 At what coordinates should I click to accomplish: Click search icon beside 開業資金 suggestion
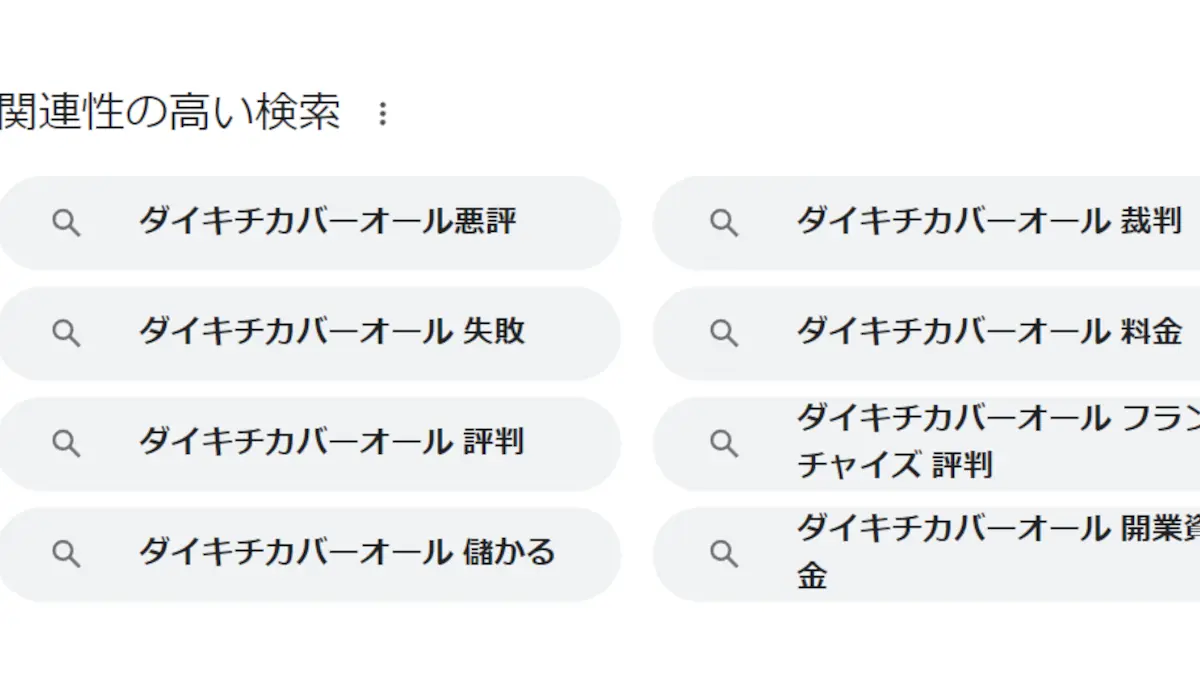[724, 553]
